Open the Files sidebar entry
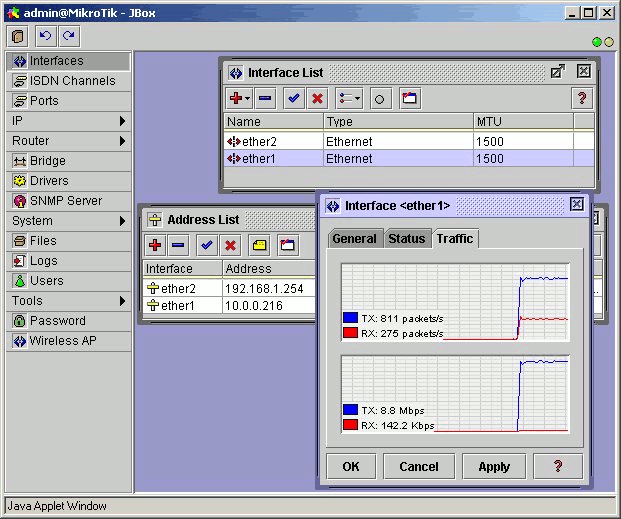 tap(68, 241)
